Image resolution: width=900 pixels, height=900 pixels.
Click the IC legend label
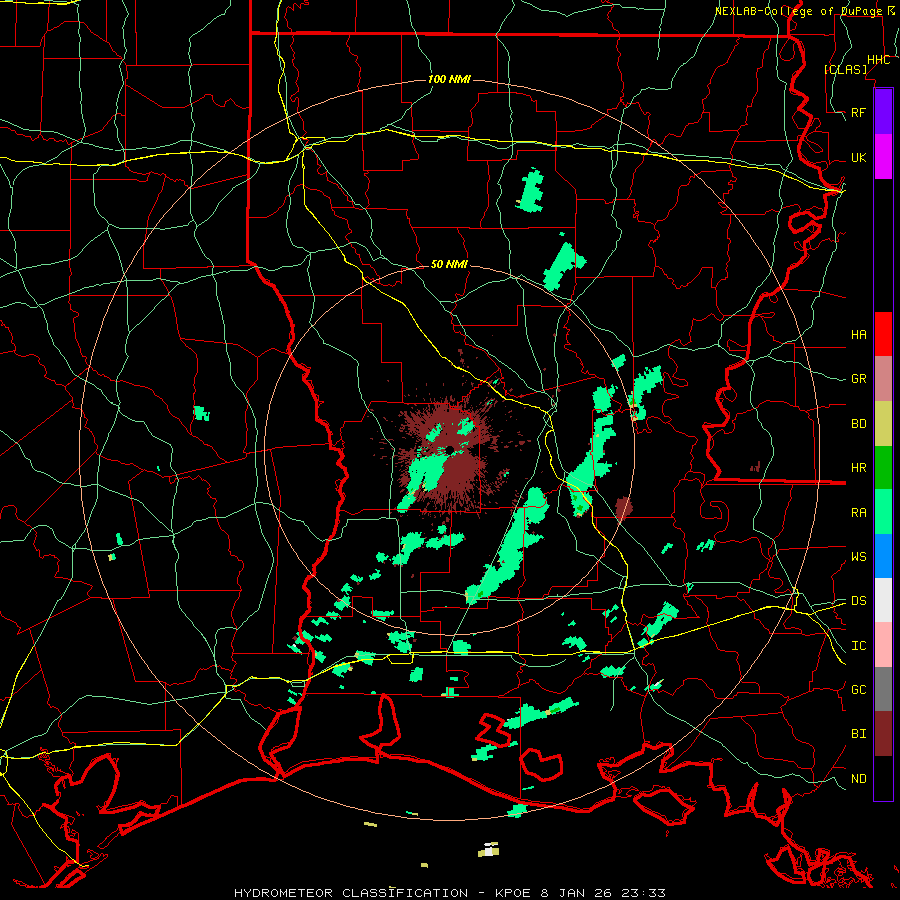pos(858,645)
